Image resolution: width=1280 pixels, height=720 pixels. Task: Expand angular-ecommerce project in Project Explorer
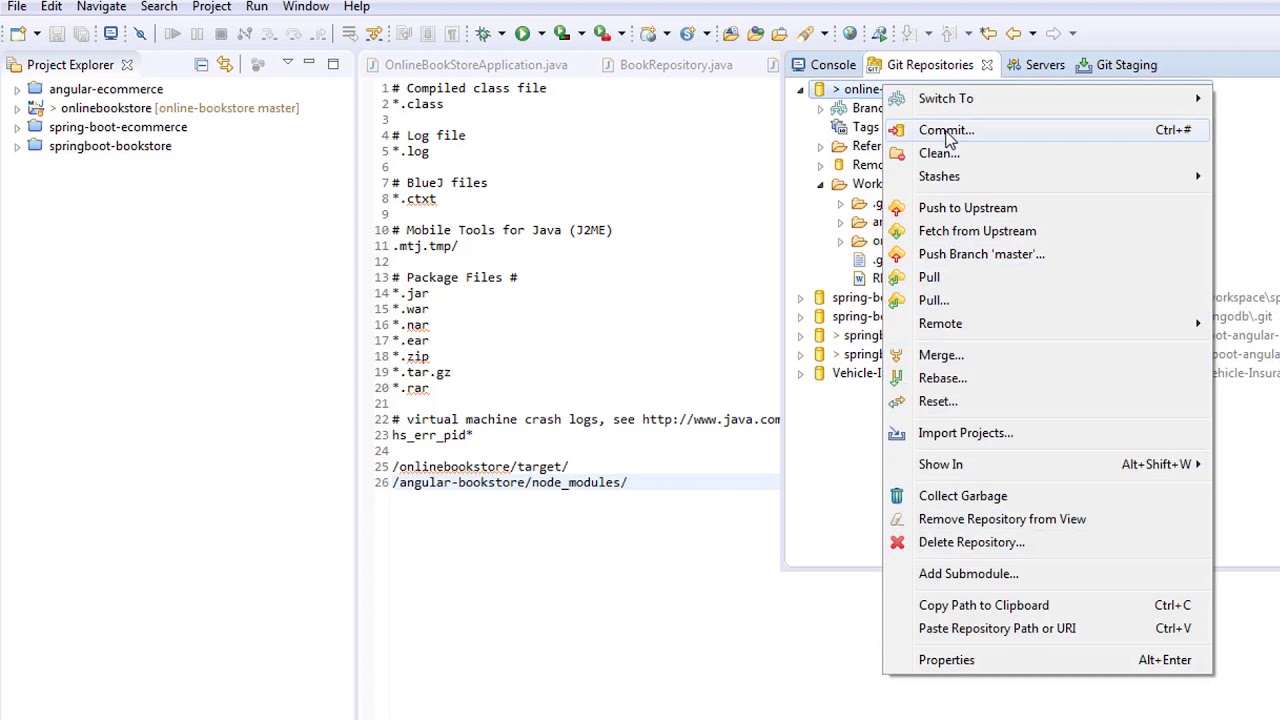17,89
